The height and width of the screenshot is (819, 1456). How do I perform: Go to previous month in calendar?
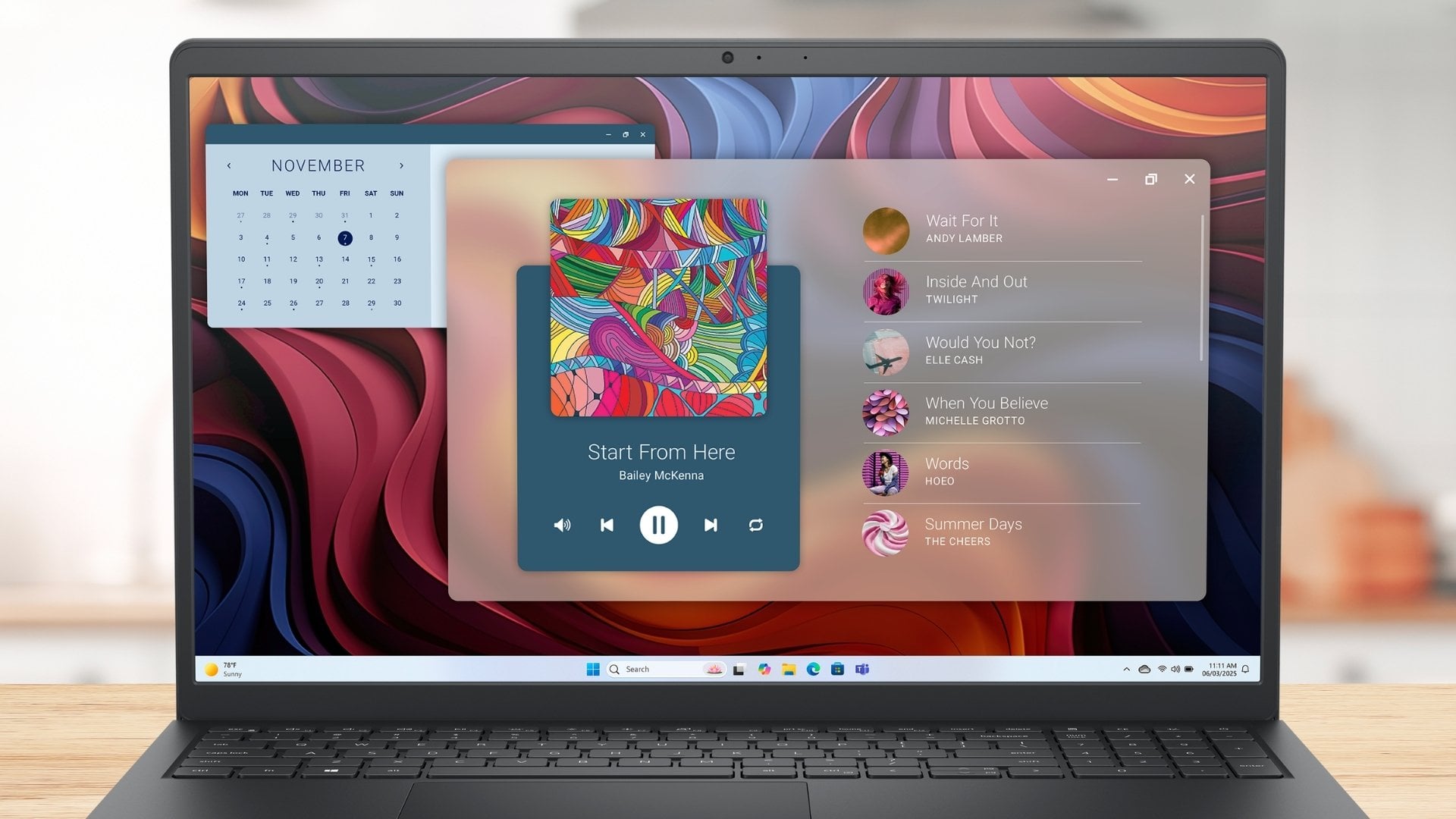tap(229, 165)
